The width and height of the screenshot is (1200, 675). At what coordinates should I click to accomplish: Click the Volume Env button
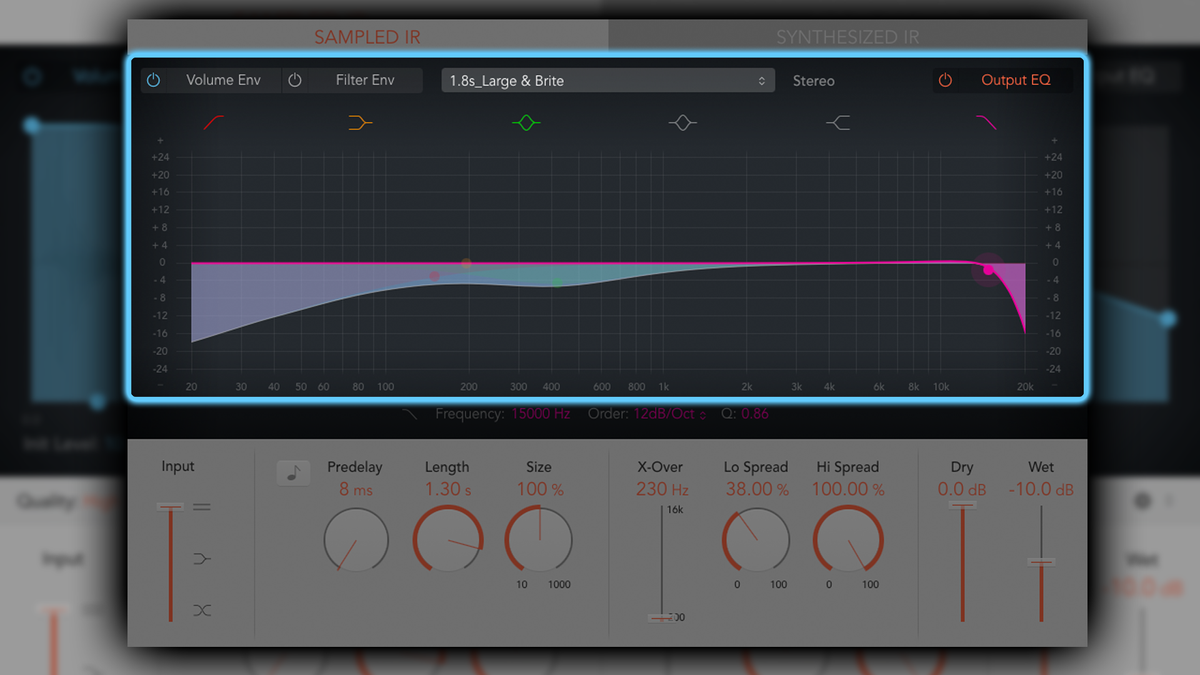[223, 80]
